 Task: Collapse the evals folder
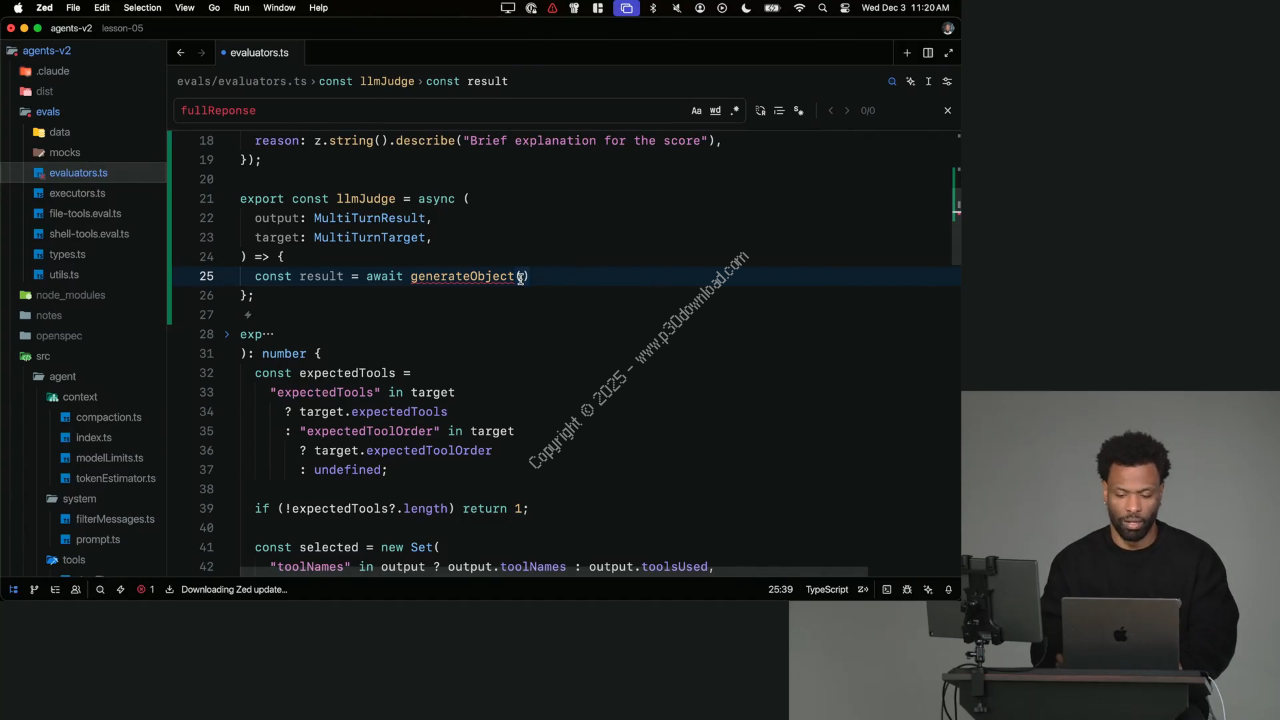click(47, 112)
